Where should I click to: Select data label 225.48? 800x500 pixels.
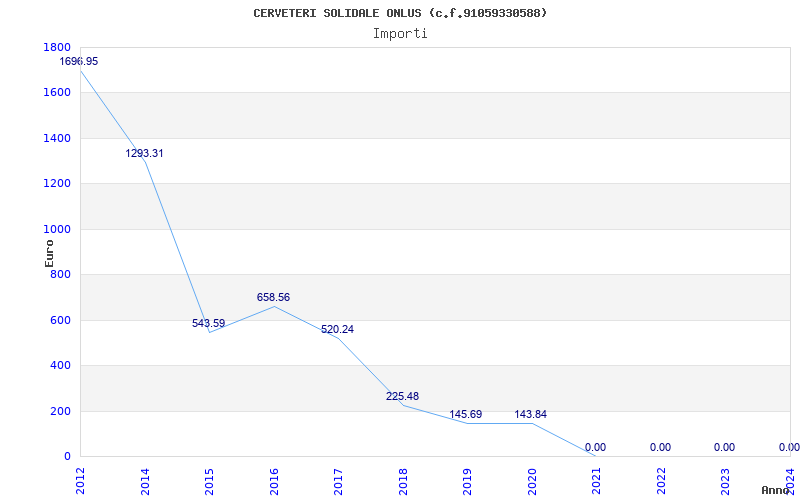coord(402,396)
